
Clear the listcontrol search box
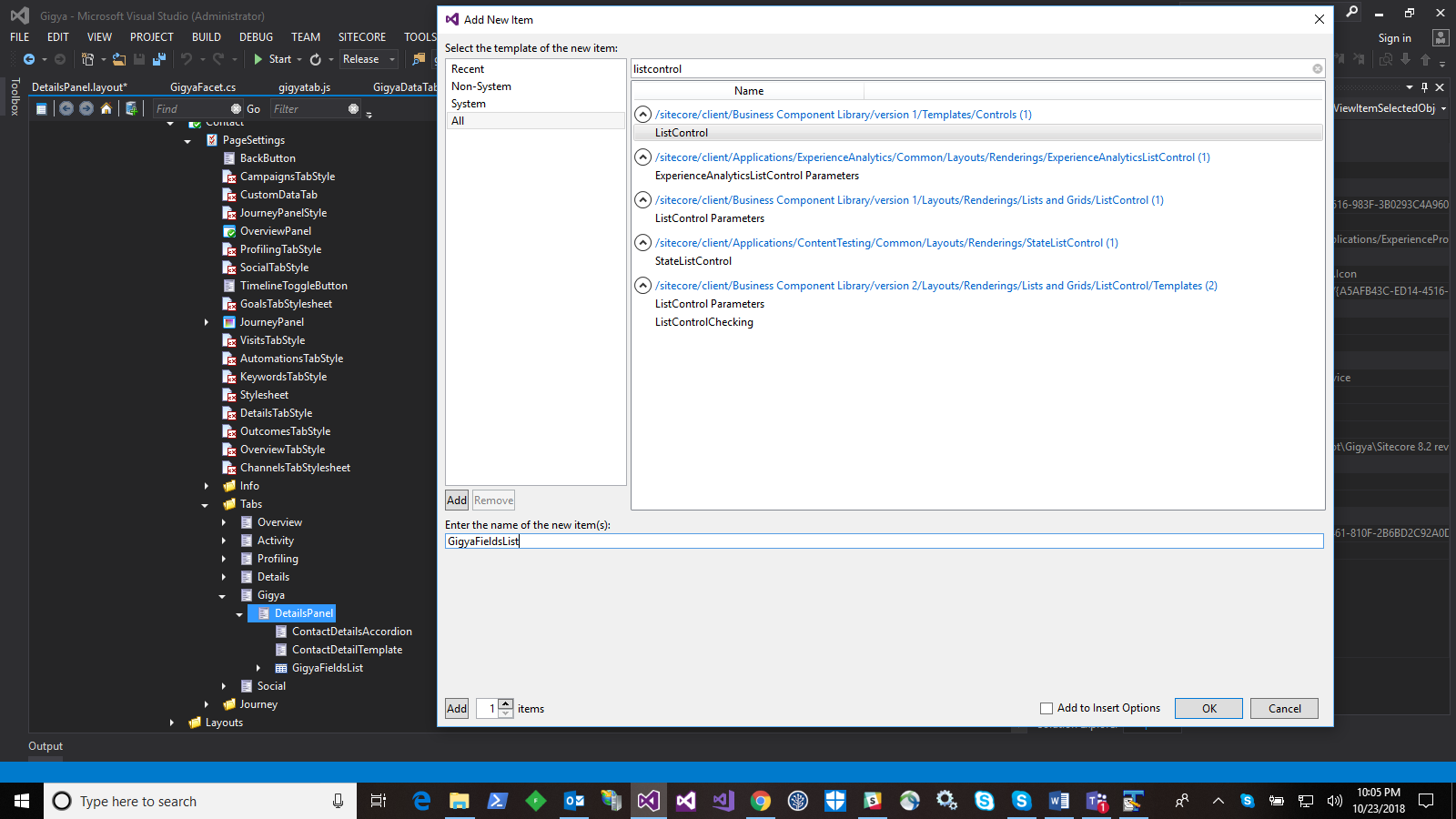(x=1317, y=69)
